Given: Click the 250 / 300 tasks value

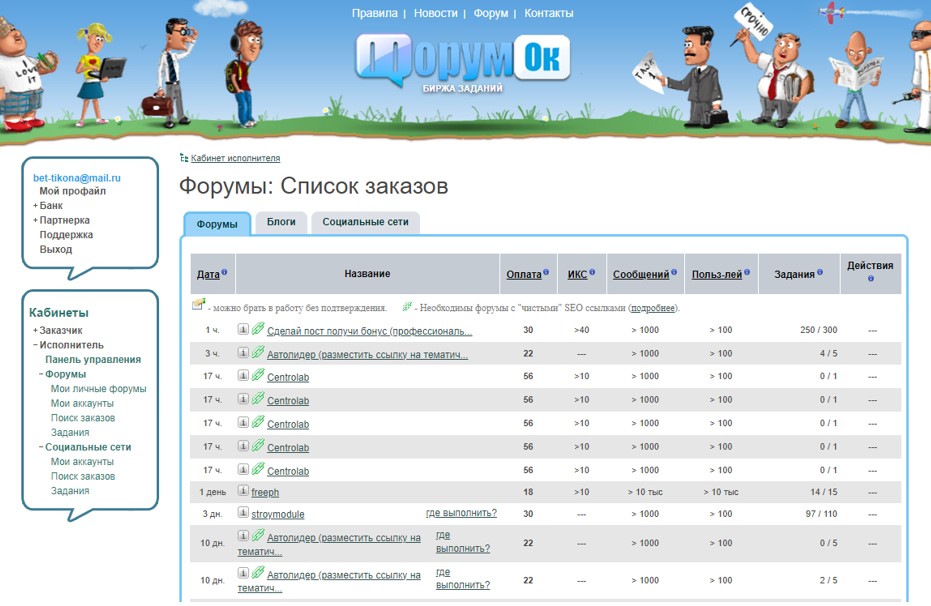Looking at the screenshot, I should tap(818, 330).
